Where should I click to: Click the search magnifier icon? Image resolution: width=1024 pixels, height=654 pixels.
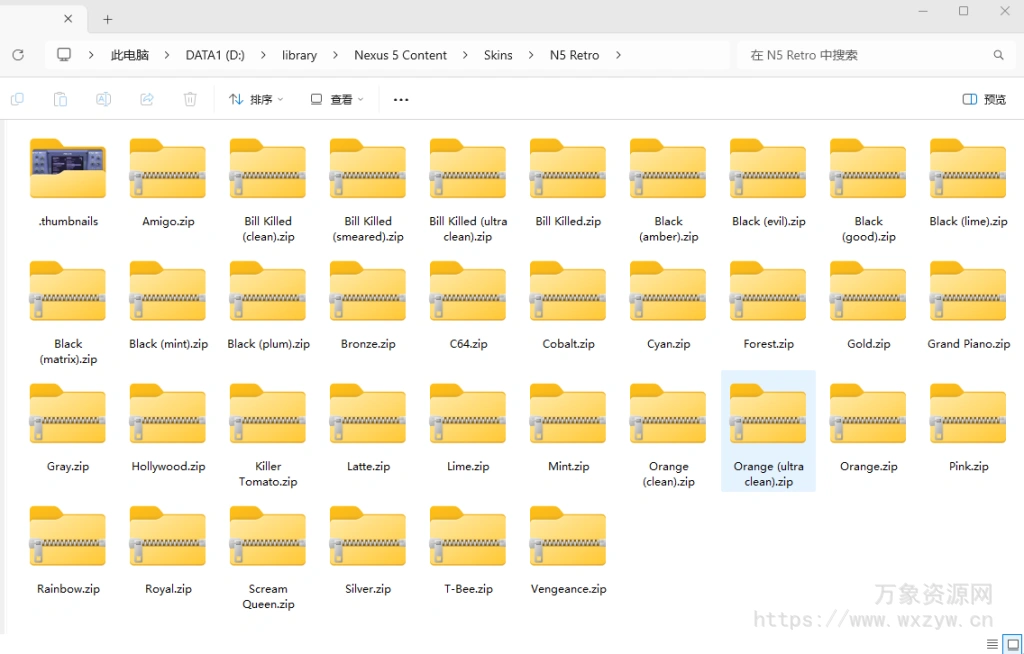tap(998, 55)
